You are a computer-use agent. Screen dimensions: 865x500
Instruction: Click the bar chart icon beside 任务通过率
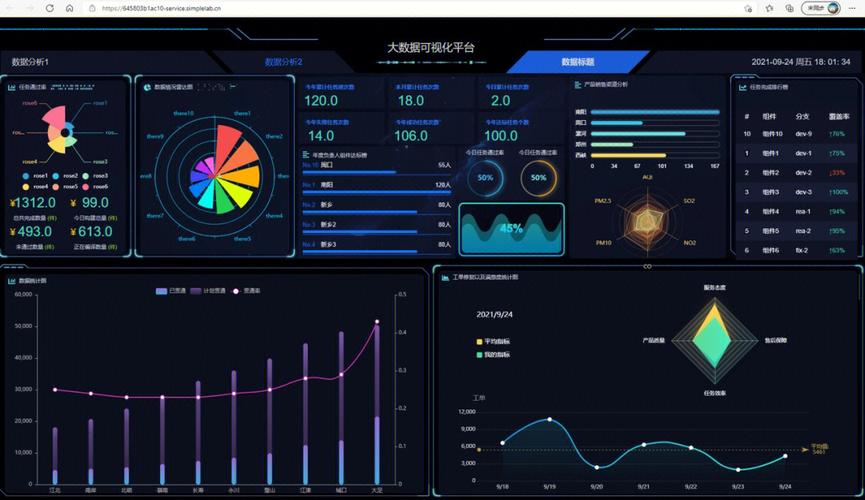(x=11, y=87)
